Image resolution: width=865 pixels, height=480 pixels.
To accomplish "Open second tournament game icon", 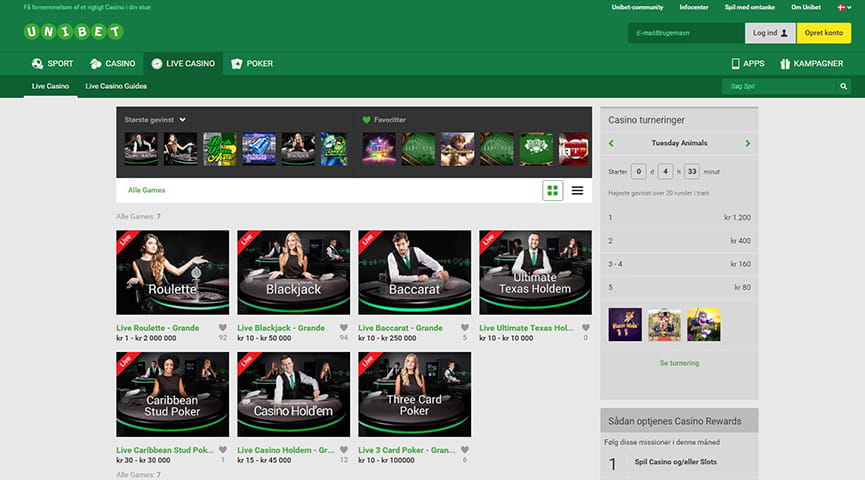I will (x=664, y=324).
